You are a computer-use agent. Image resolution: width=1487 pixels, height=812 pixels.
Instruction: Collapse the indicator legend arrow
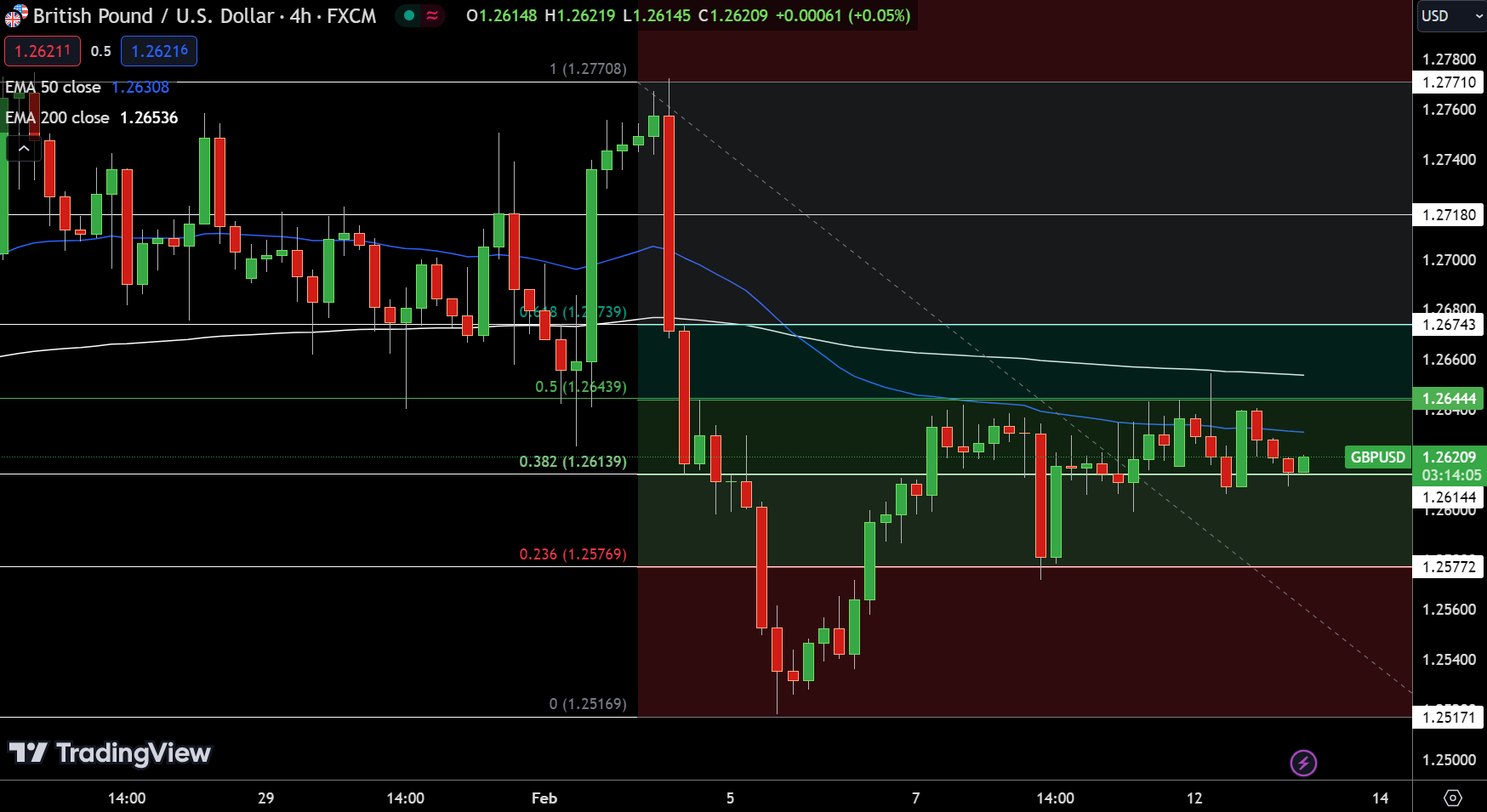[x=24, y=149]
